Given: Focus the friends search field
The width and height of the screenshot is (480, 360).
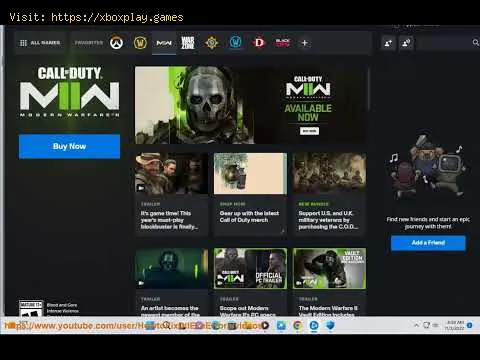Looking at the screenshot, I should pyautogui.click(x=447, y=43).
